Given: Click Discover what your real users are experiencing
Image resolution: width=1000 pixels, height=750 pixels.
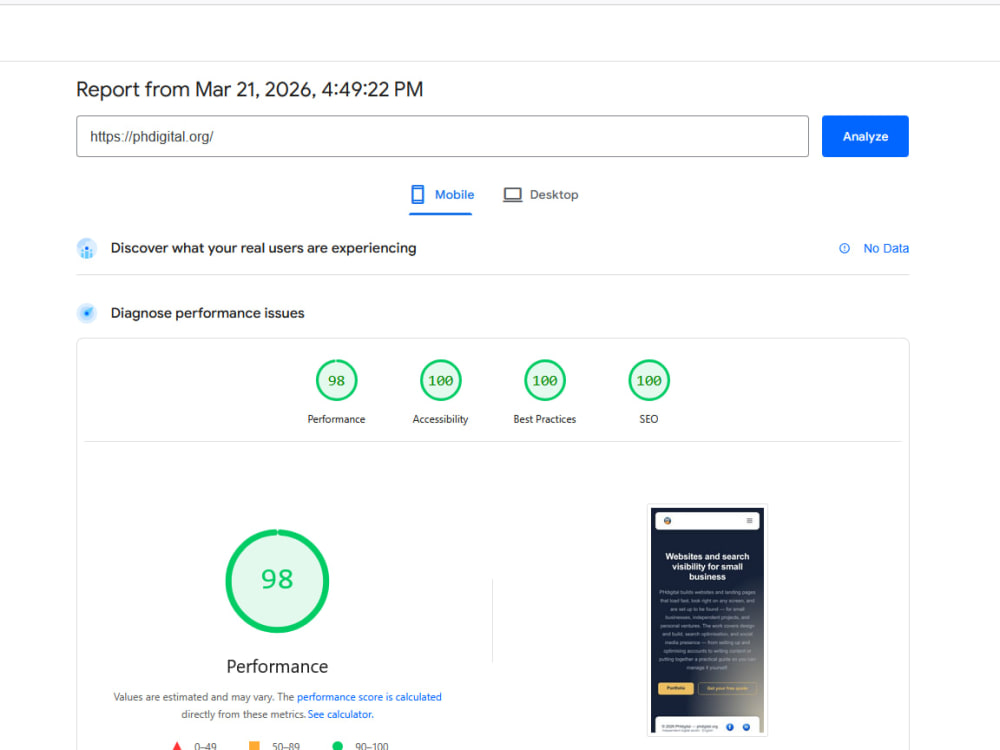Looking at the screenshot, I should (263, 248).
